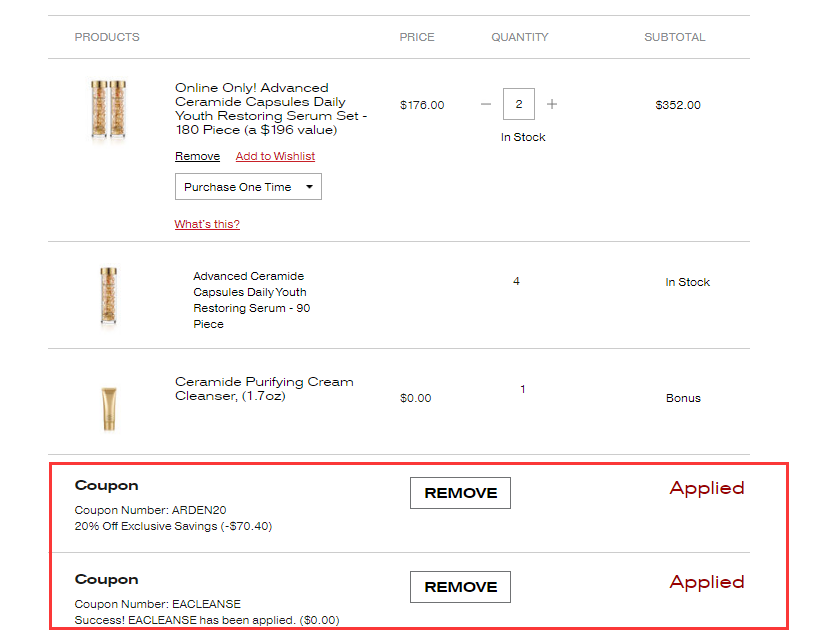Click the Add to Wishlist link
This screenshot has width=829, height=644.
click(275, 156)
